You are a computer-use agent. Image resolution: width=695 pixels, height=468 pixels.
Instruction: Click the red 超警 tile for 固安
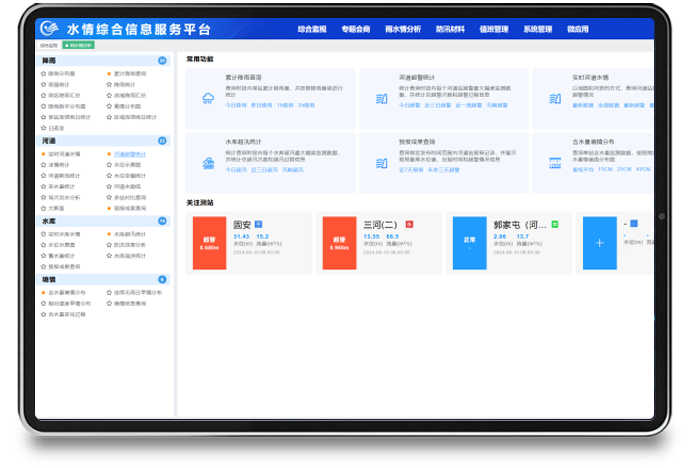coord(210,243)
